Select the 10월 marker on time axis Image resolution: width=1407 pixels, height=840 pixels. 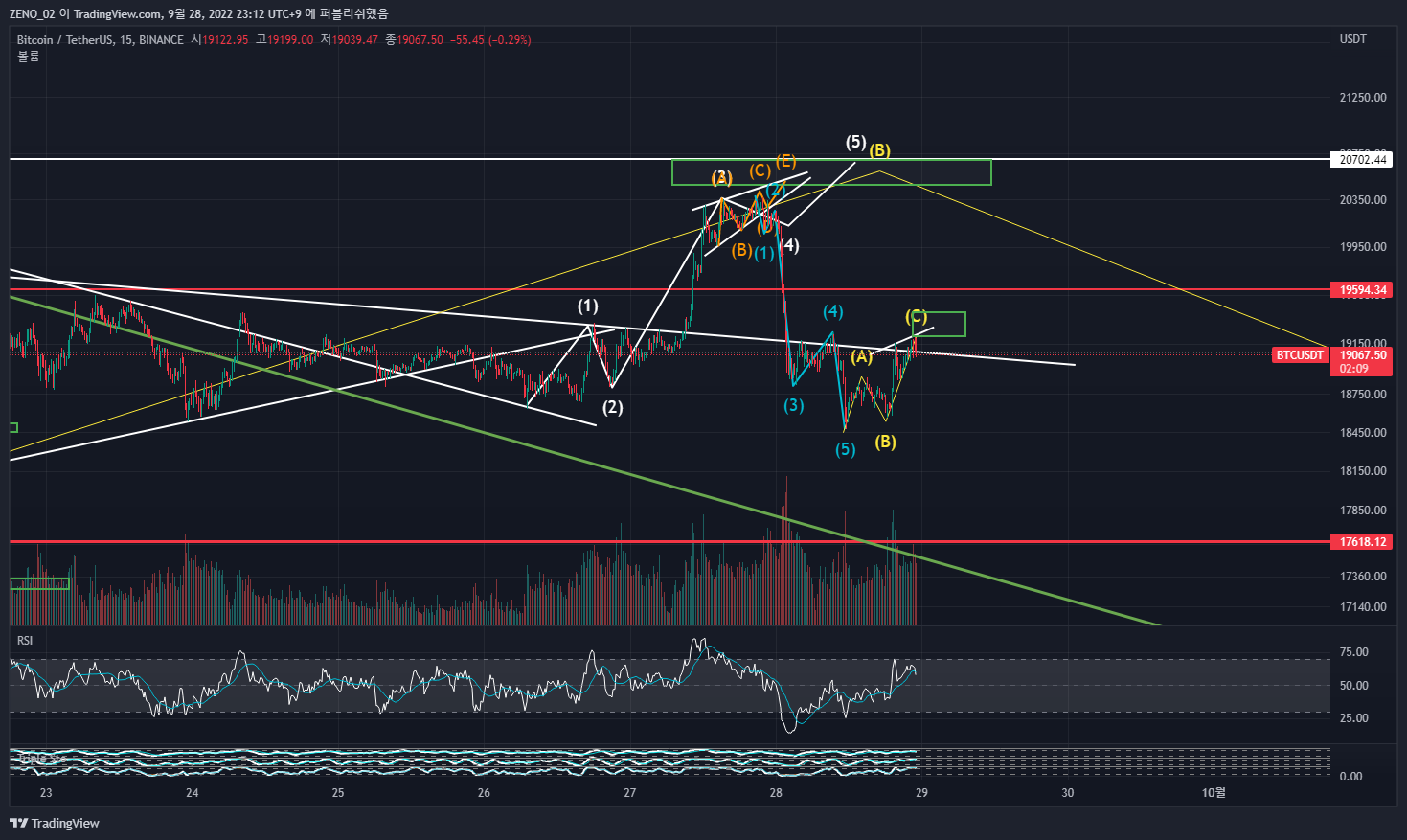[1214, 793]
